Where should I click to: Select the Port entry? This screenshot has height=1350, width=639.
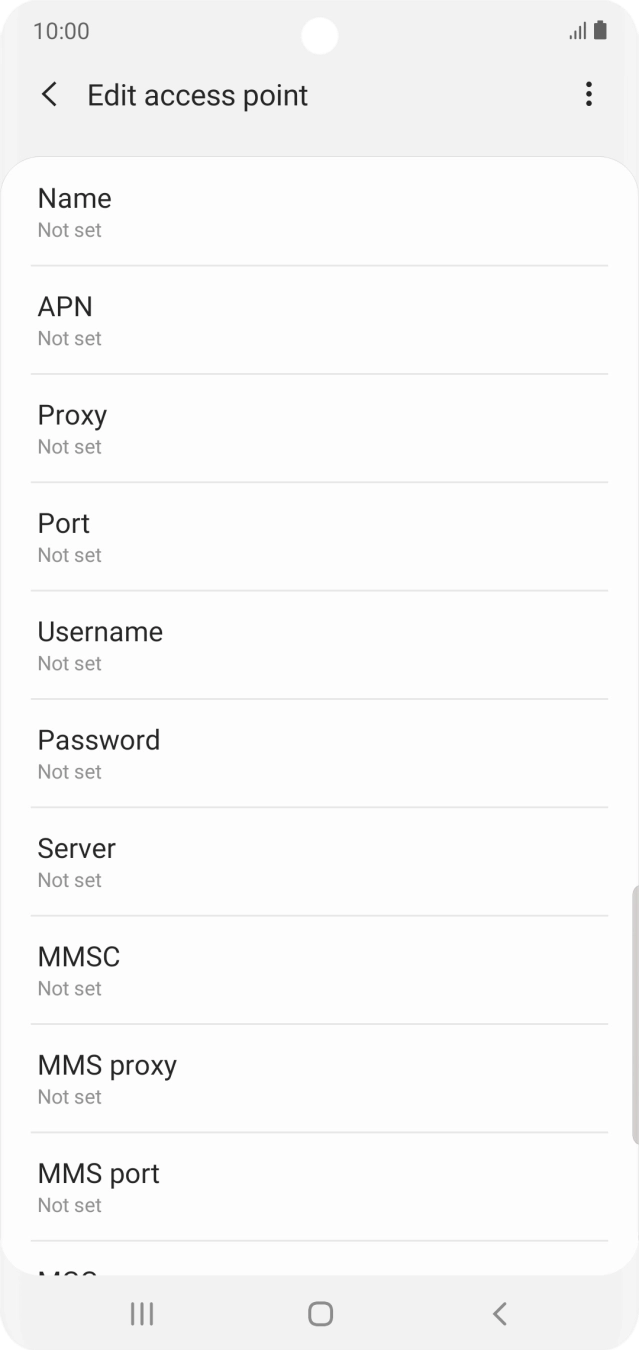click(319, 537)
